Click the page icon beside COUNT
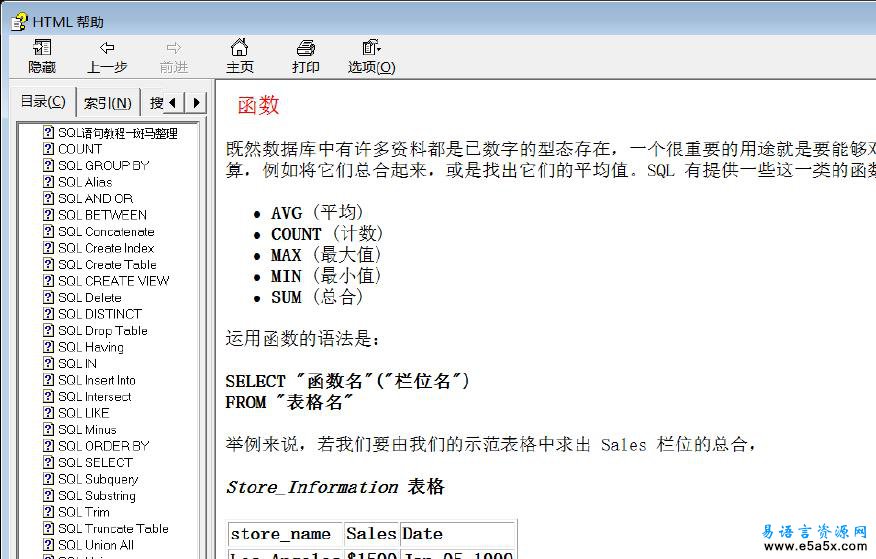876x559 pixels. [x=49, y=149]
